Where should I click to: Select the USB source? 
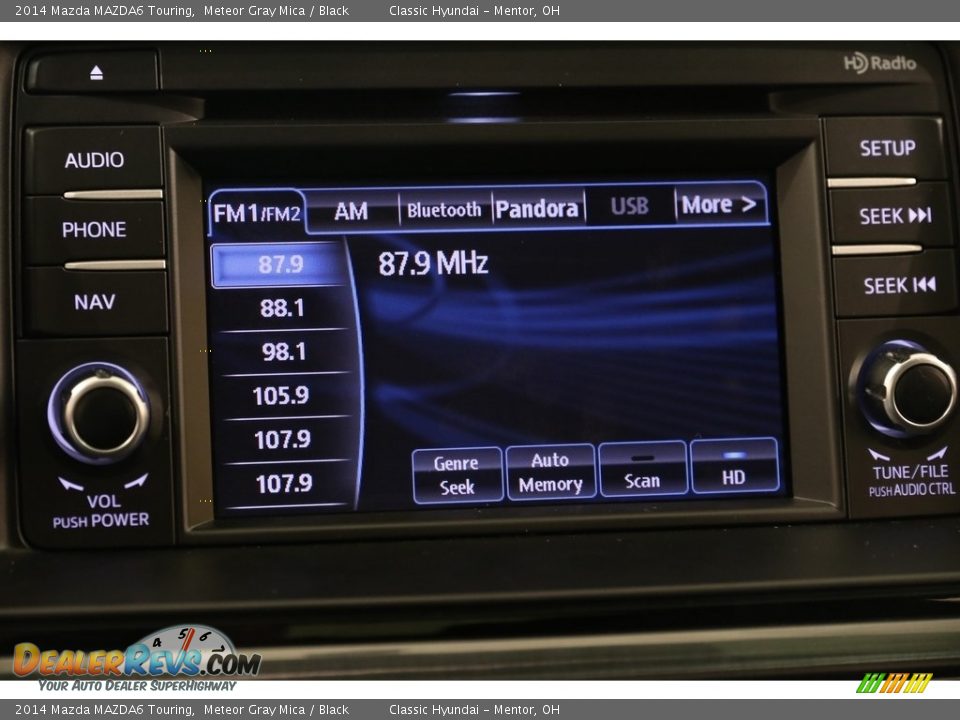coord(631,207)
